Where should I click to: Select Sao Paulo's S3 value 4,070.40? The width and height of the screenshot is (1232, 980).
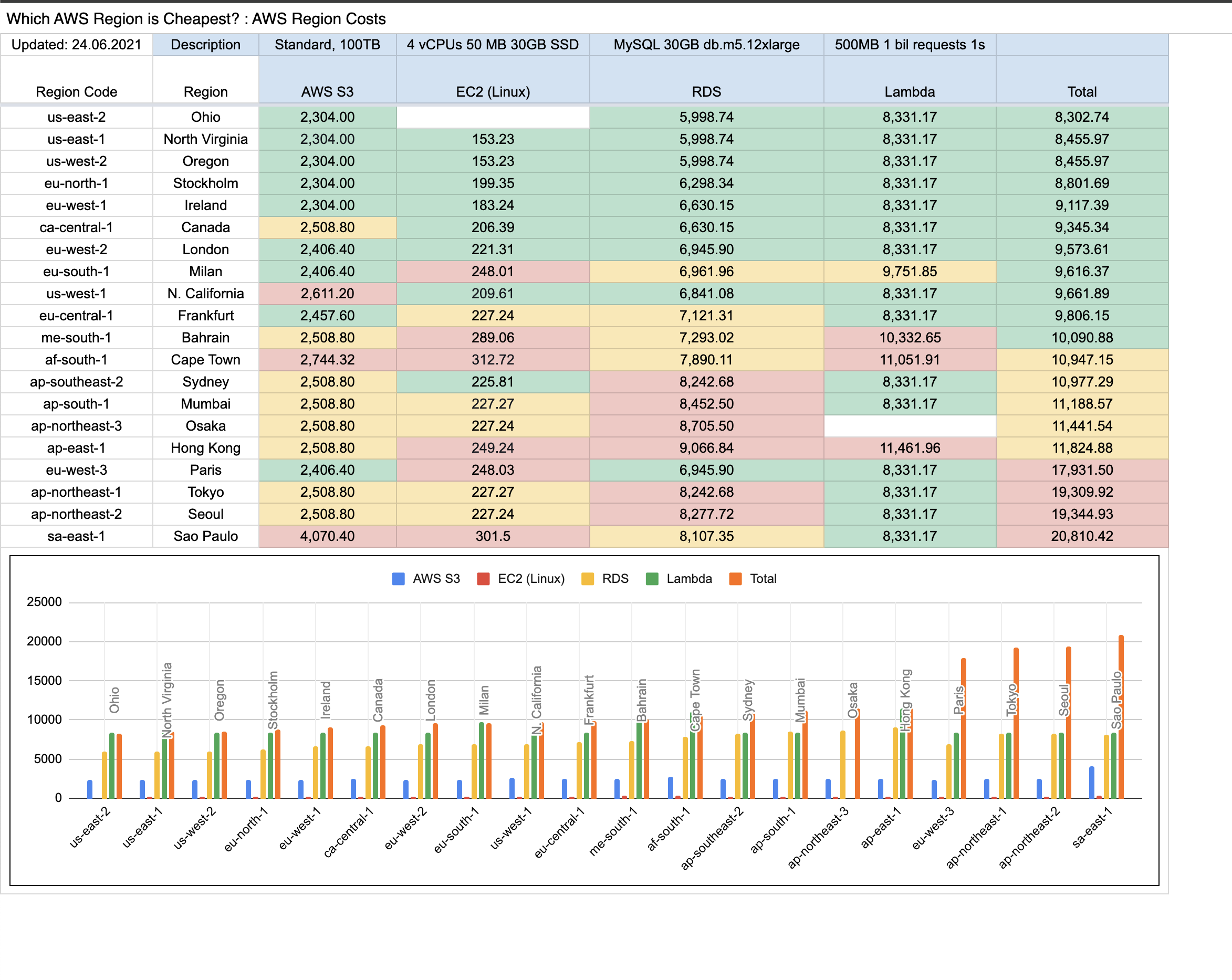(327, 536)
